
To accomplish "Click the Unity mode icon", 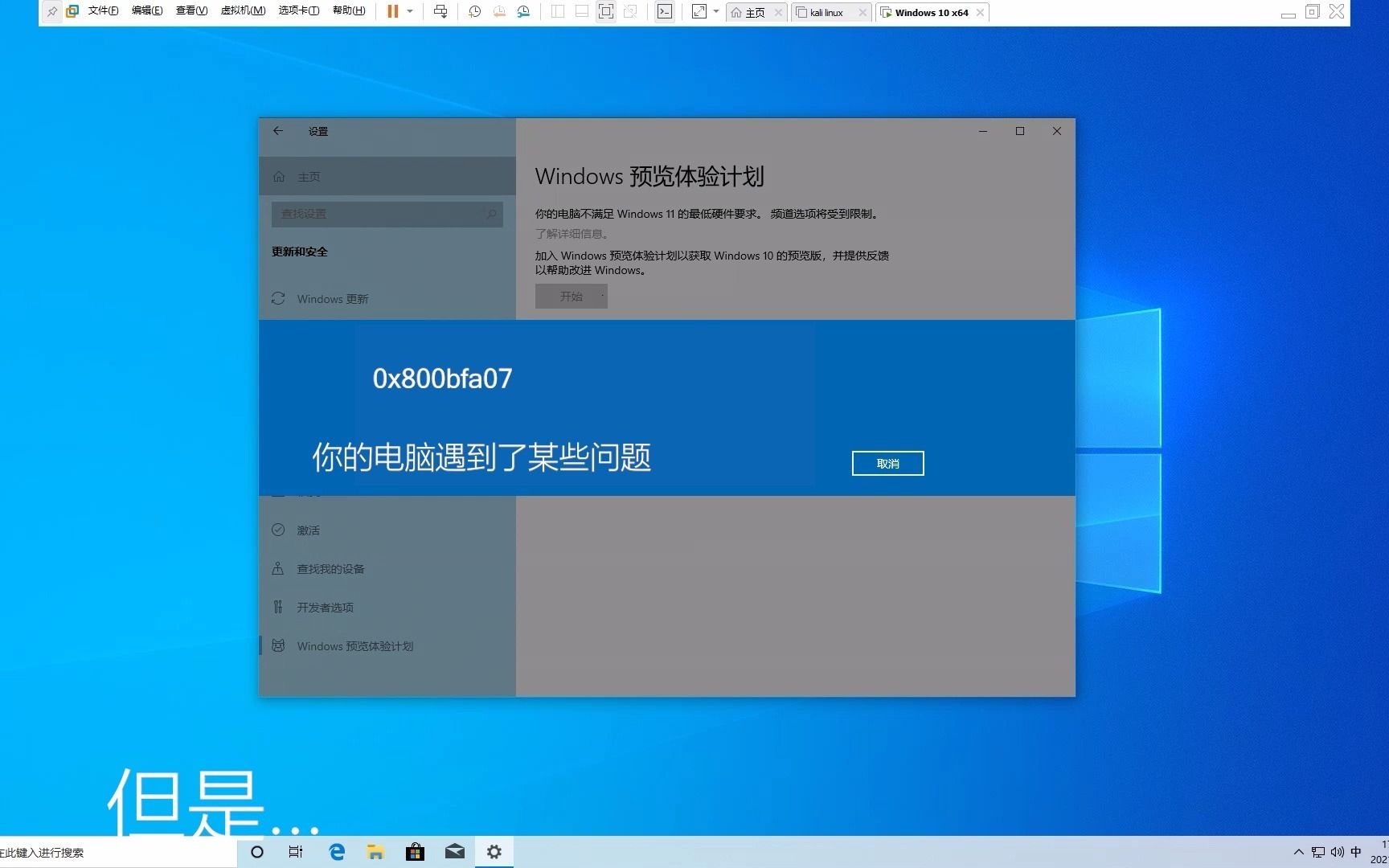I will coord(630,12).
